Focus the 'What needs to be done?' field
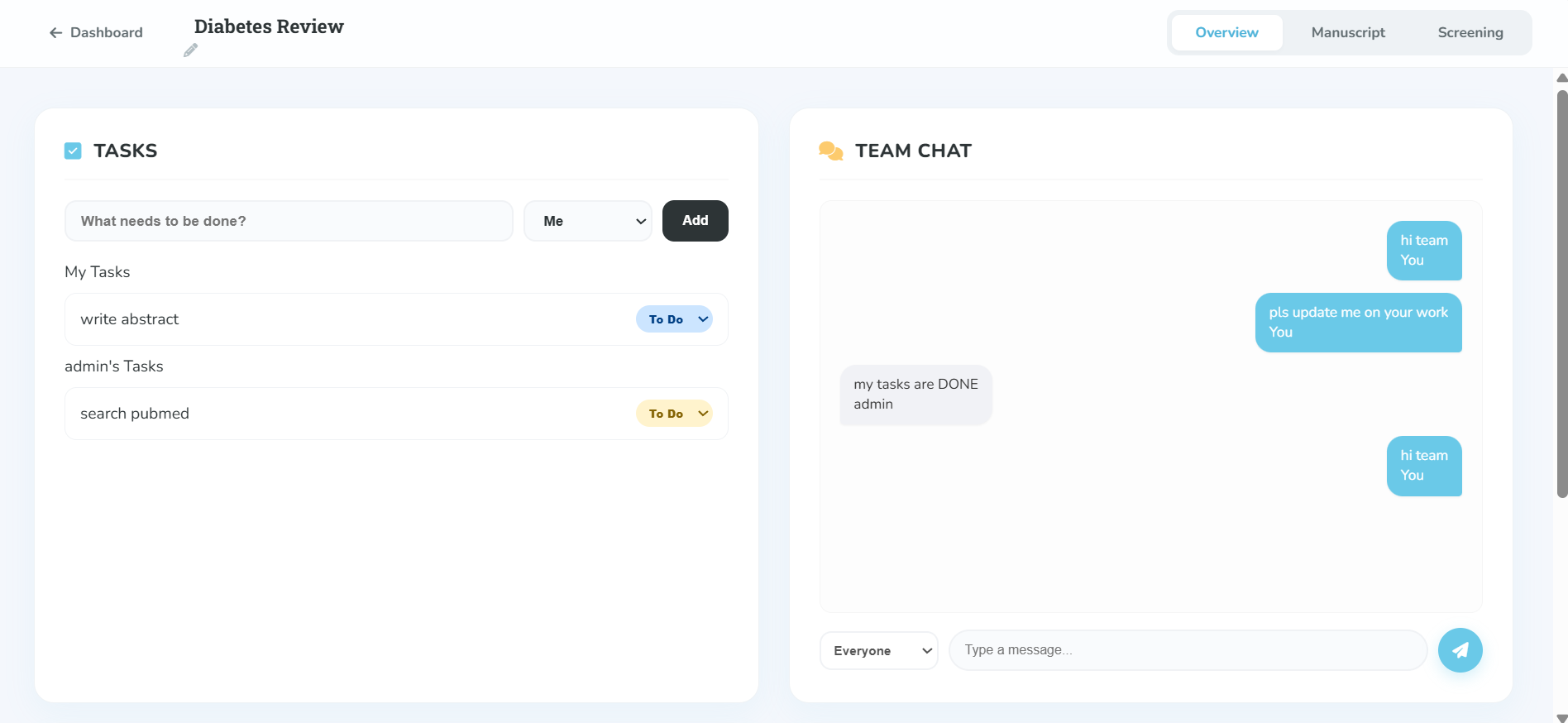This screenshot has width=1568, height=723. point(289,221)
